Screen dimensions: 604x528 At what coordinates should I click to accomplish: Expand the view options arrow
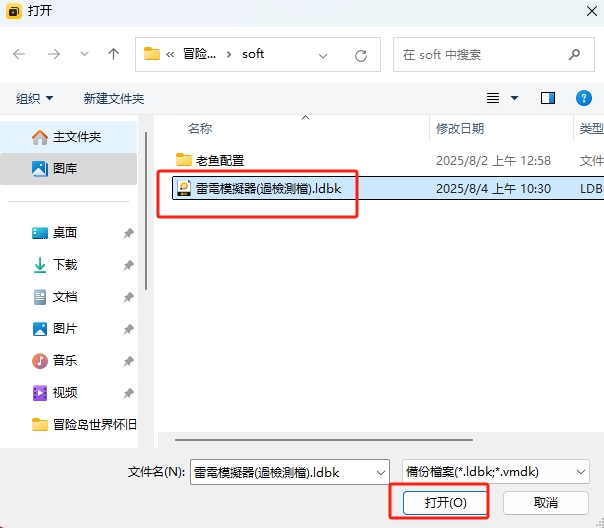coord(514,98)
